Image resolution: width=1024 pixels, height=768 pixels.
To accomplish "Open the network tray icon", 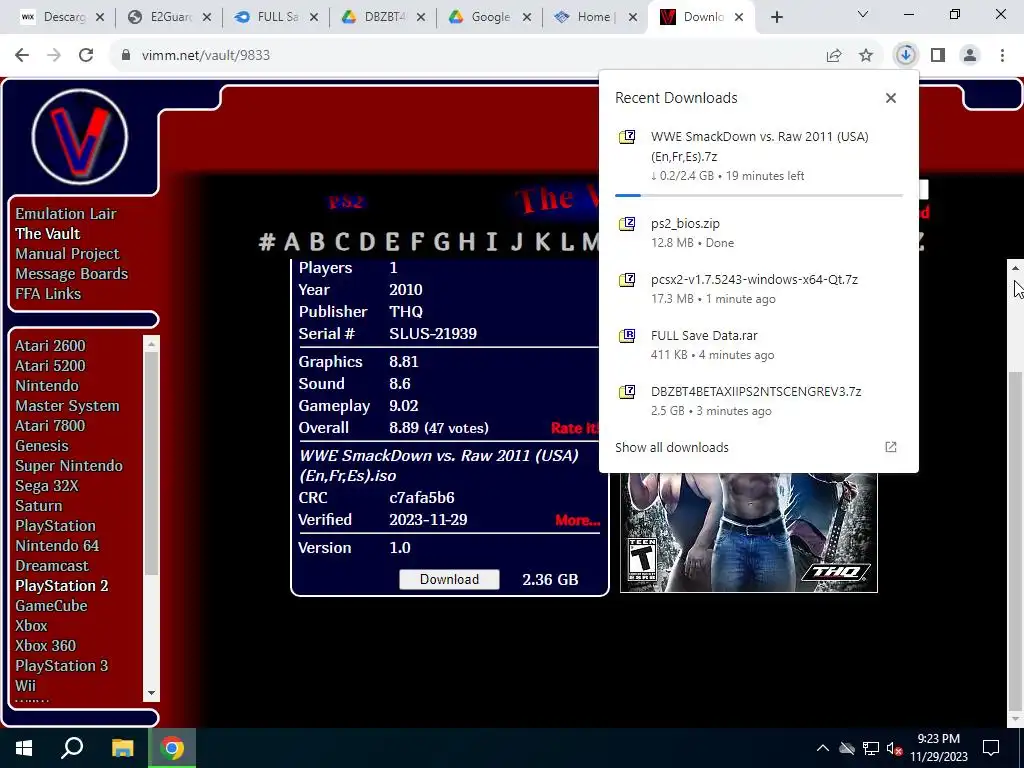I will click(x=871, y=748).
